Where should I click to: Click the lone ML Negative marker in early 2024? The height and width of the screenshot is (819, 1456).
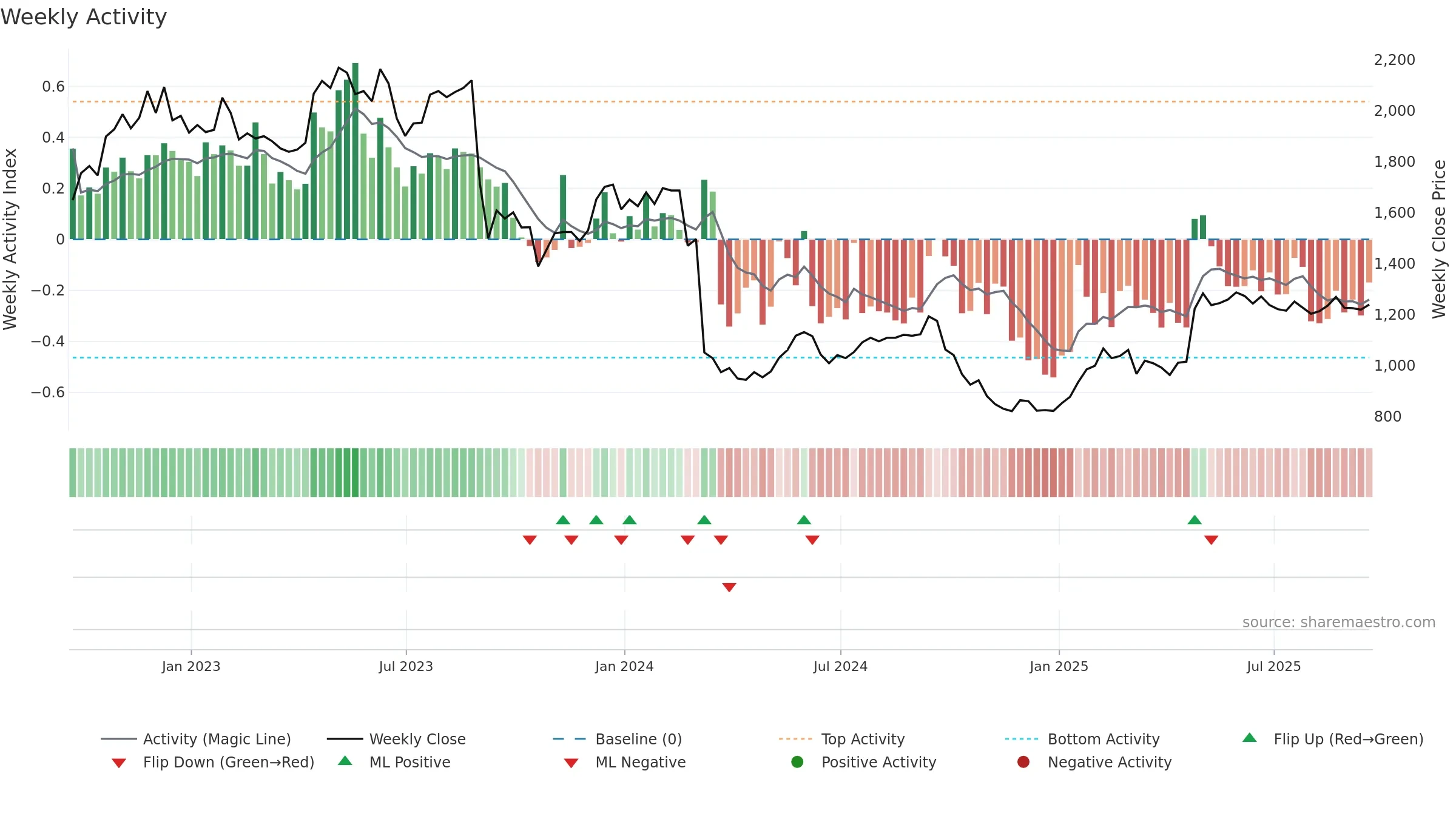tap(729, 587)
